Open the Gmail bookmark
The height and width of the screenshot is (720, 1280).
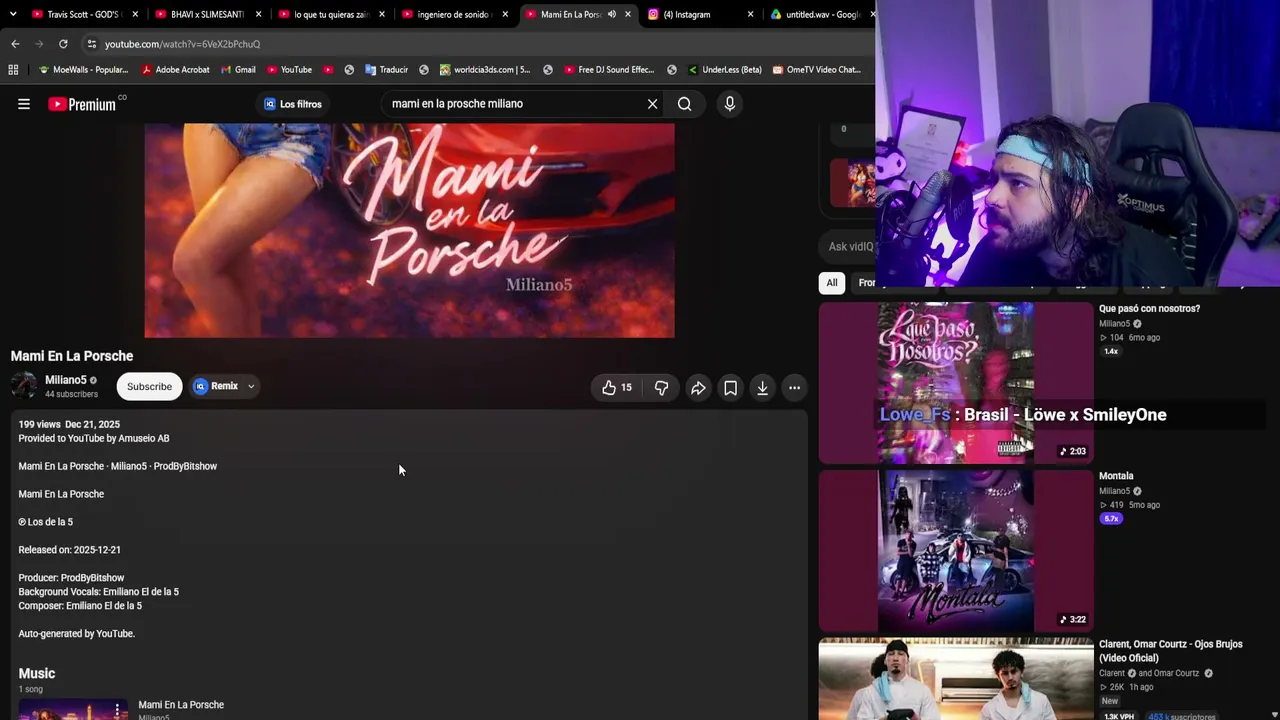coord(238,70)
